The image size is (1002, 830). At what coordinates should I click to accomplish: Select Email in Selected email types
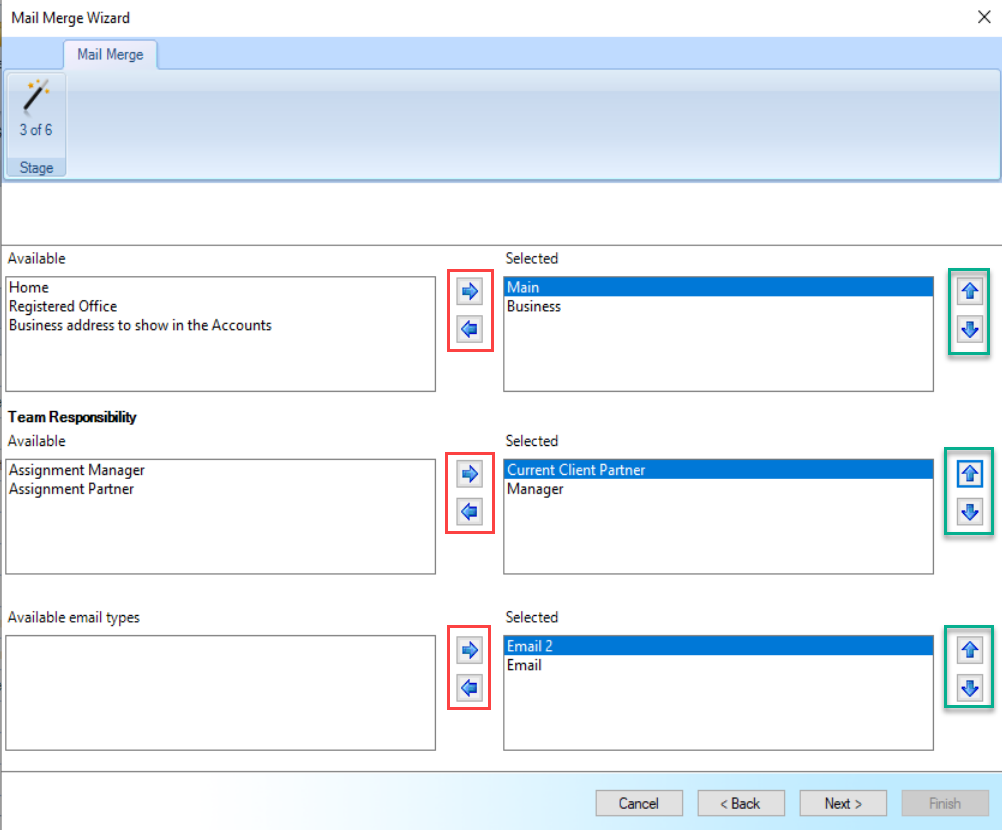click(x=718, y=666)
